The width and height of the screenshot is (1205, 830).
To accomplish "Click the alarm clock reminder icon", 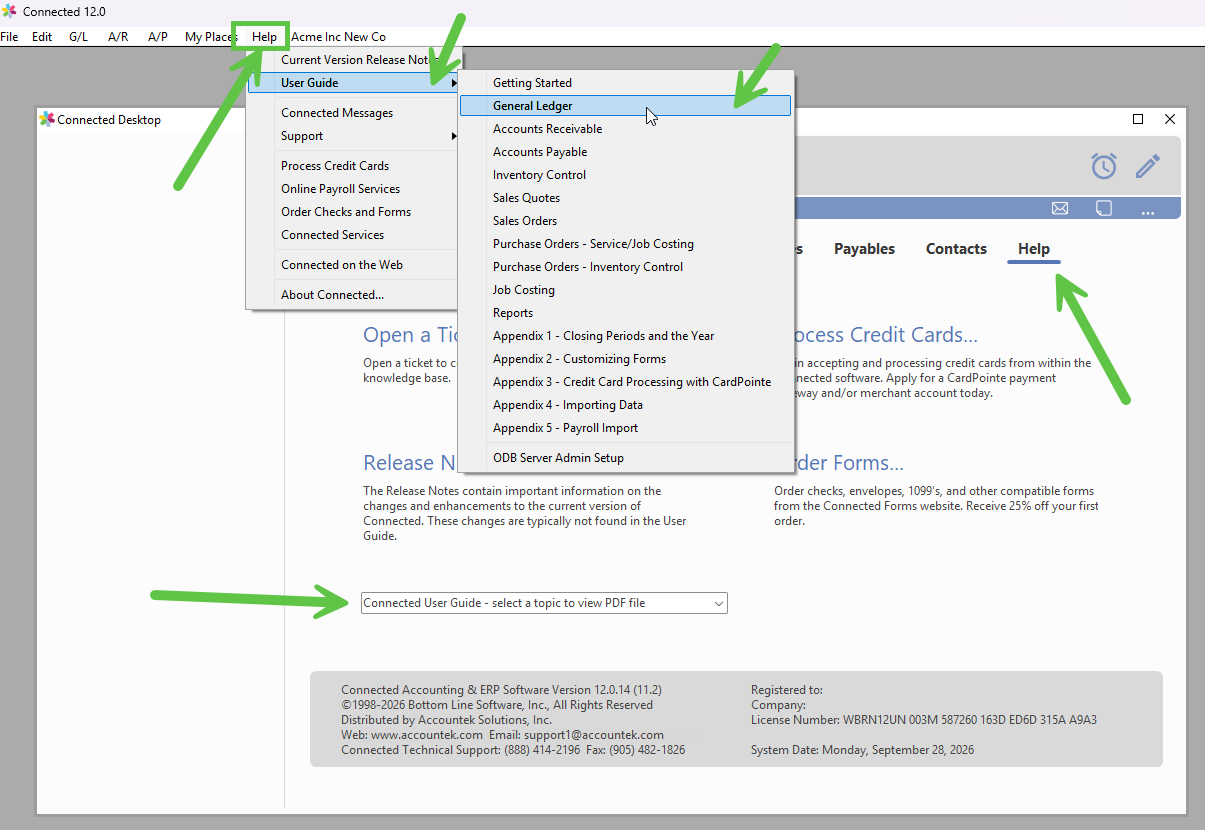I will [x=1104, y=166].
